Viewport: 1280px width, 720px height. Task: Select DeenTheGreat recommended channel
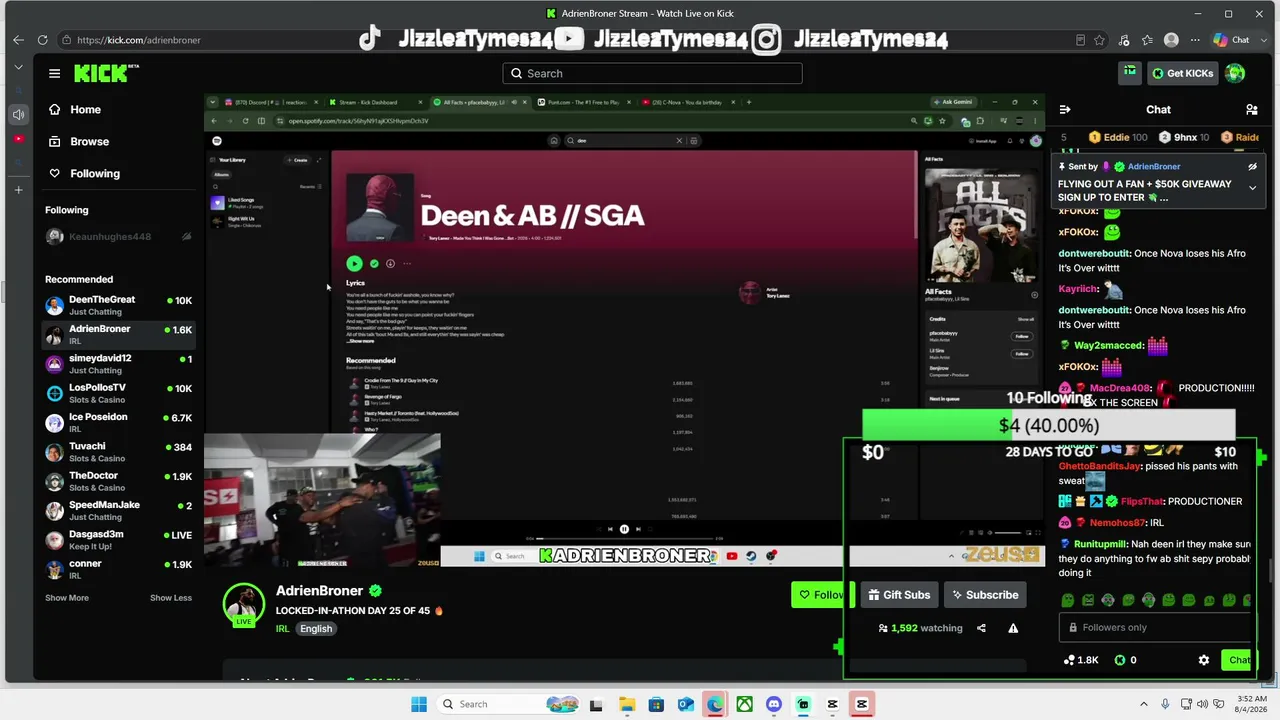119,305
